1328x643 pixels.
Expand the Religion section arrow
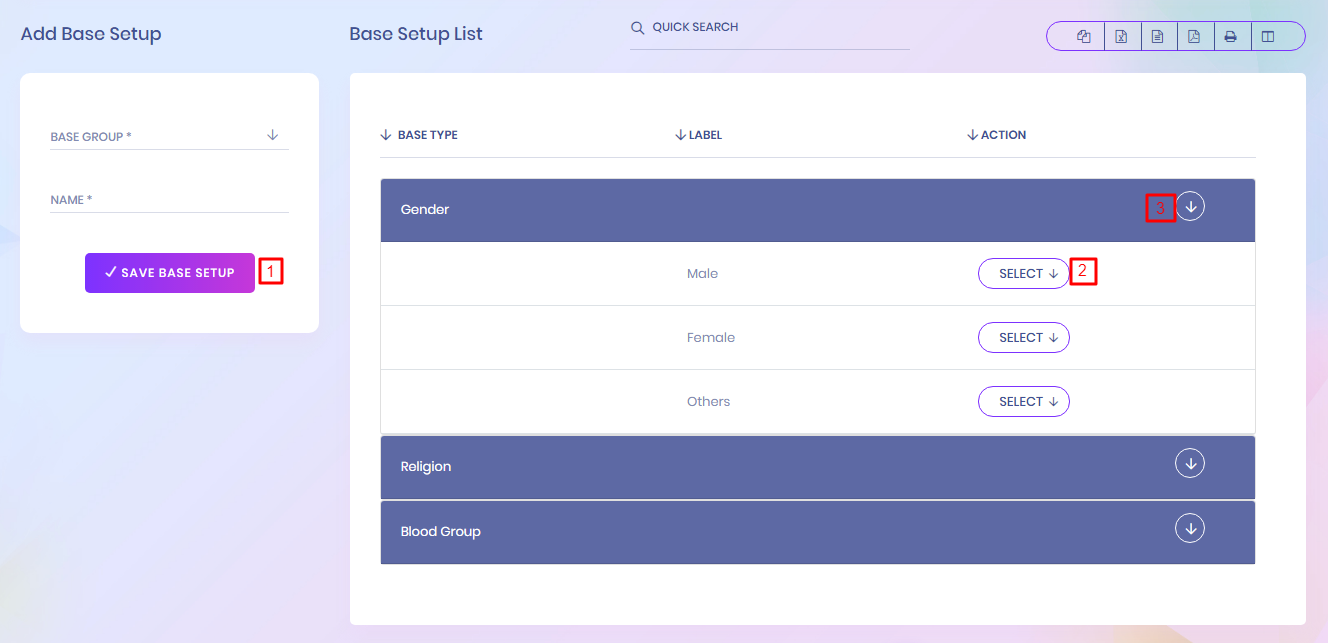[1190, 464]
